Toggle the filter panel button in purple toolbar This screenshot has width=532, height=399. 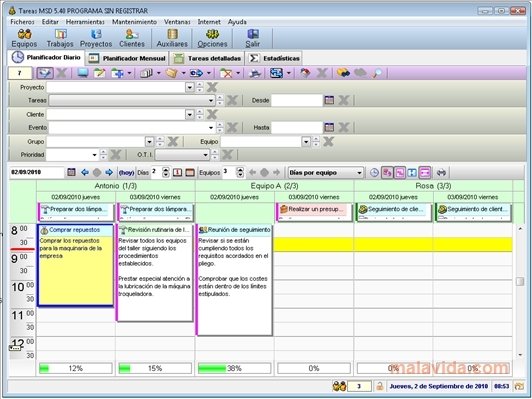point(45,73)
